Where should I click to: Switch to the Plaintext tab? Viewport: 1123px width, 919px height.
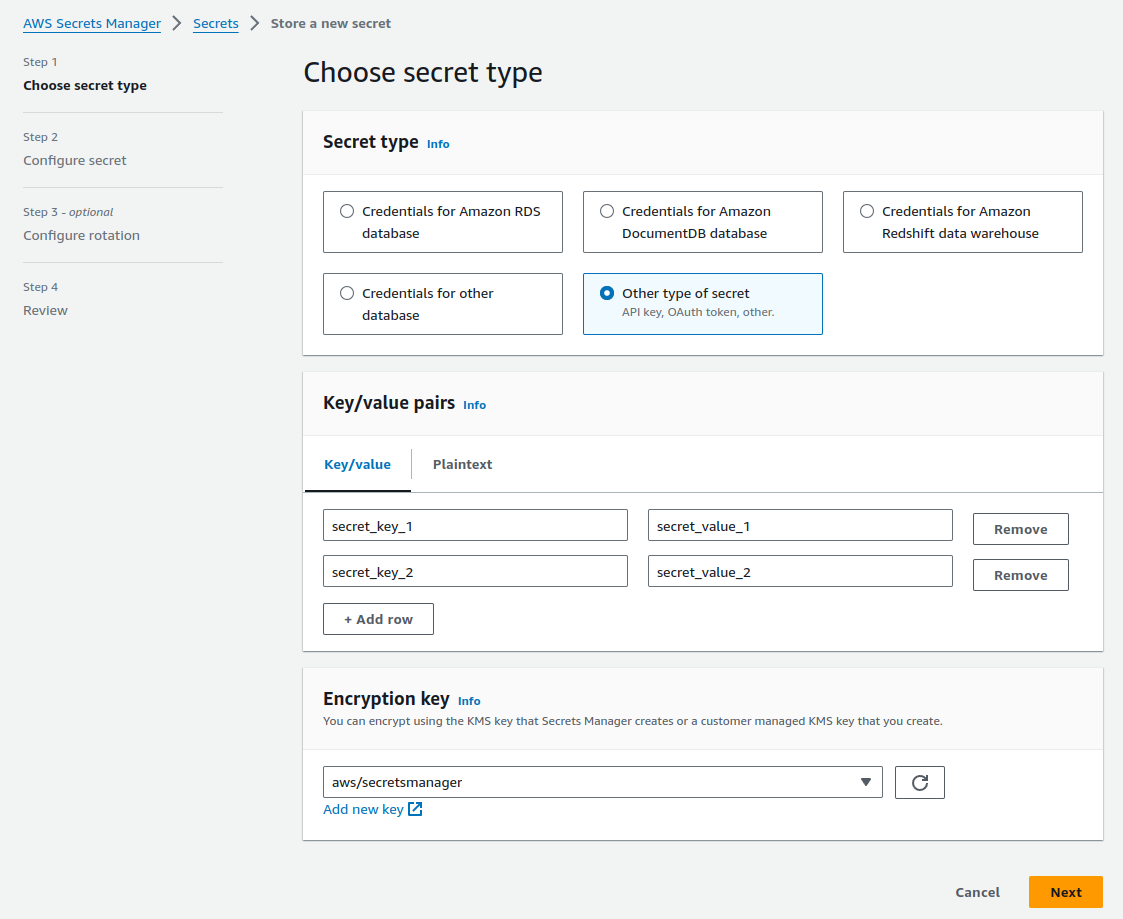[462, 464]
